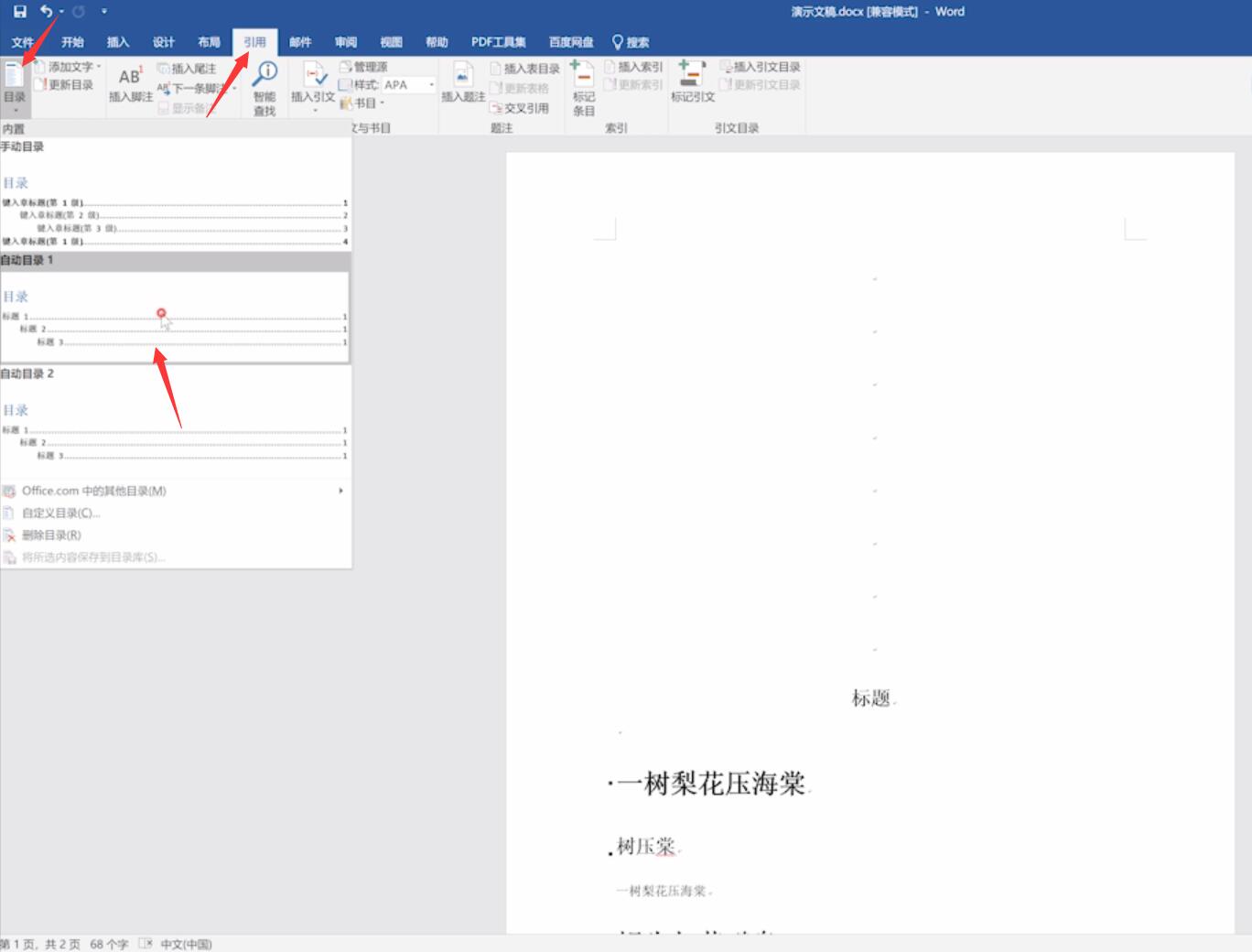Click the 插入尾注 button

pyautogui.click(x=187, y=69)
